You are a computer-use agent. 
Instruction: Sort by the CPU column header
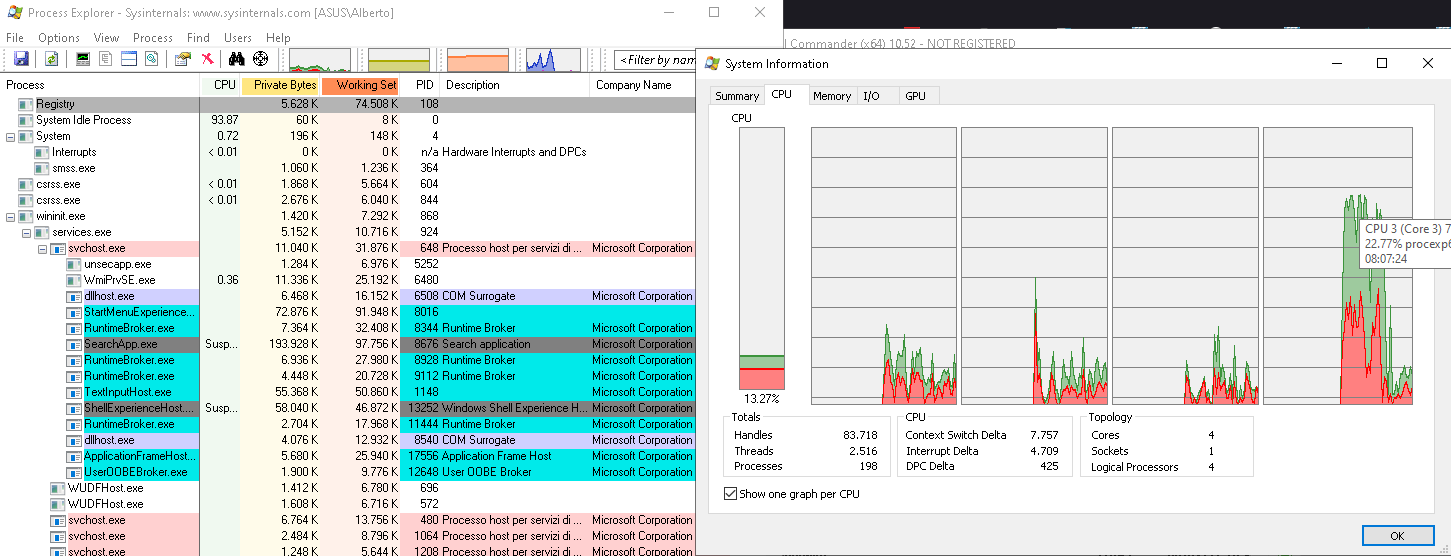click(221, 85)
